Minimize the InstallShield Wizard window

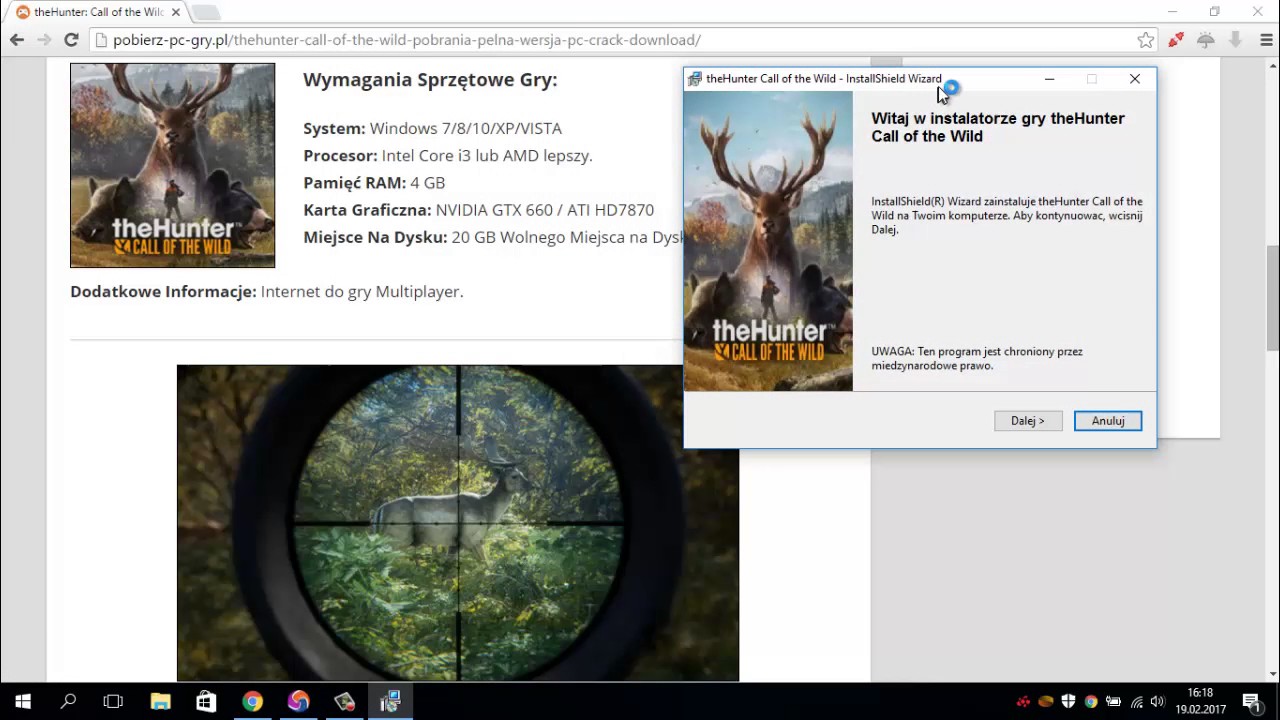point(1049,79)
